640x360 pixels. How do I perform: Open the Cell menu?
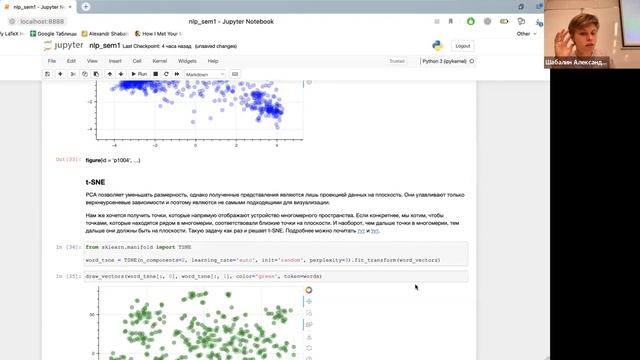(x=137, y=61)
